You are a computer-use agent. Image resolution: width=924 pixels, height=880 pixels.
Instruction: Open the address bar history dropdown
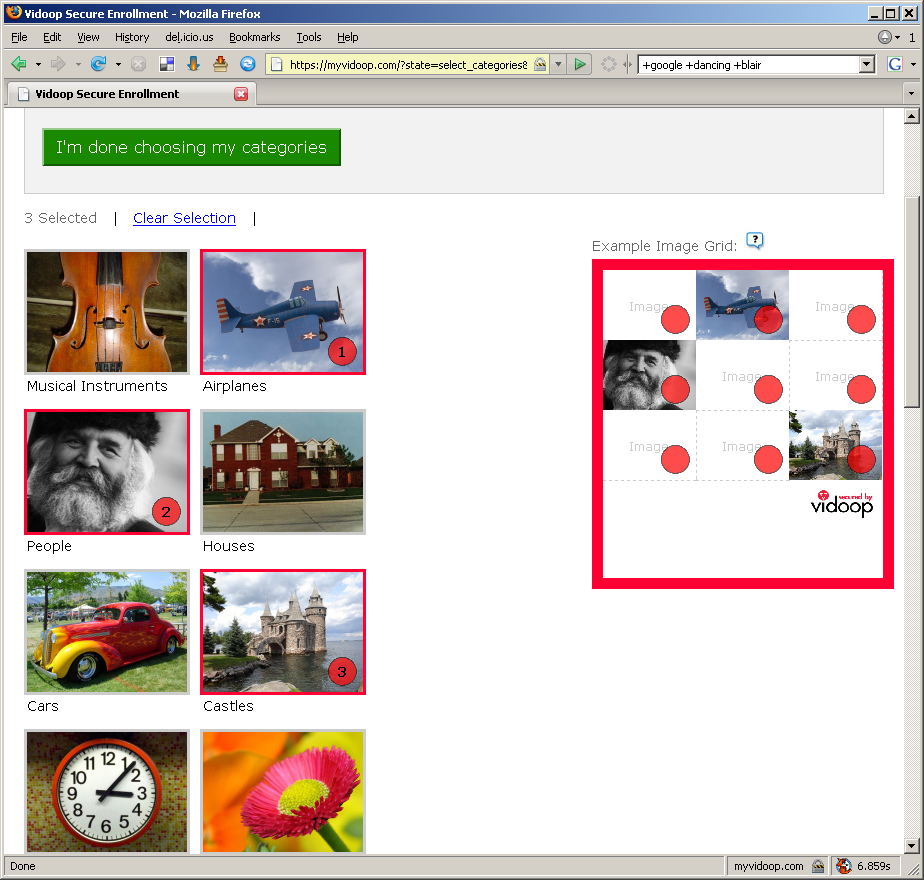point(558,64)
